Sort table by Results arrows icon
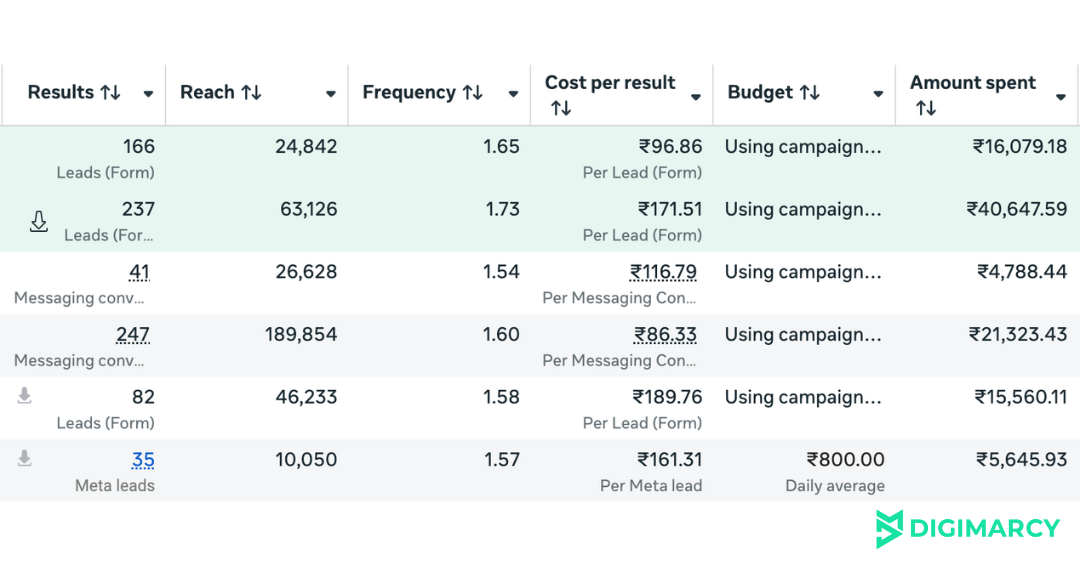 pyautogui.click(x=110, y=93)
